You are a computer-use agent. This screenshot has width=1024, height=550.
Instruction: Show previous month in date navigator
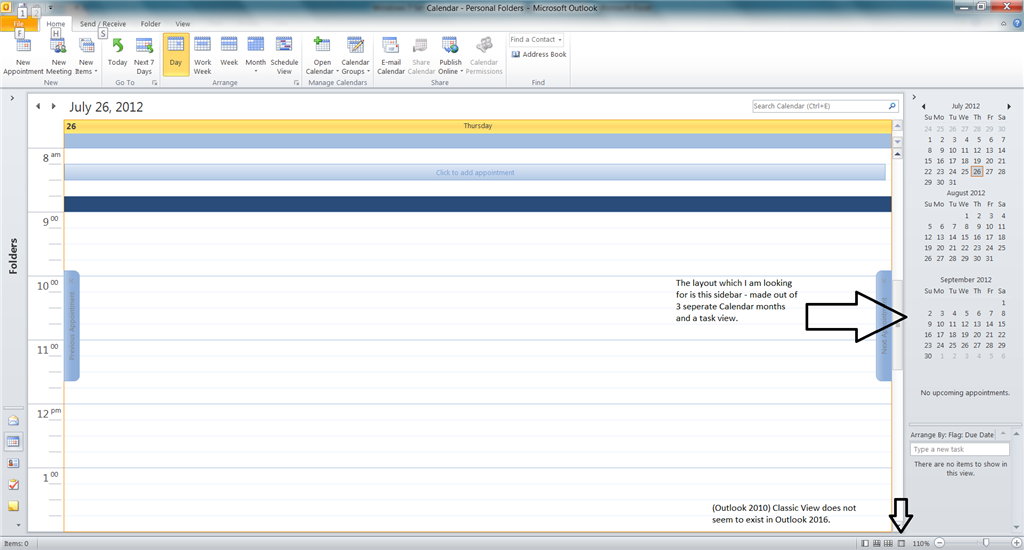[923, 106]
